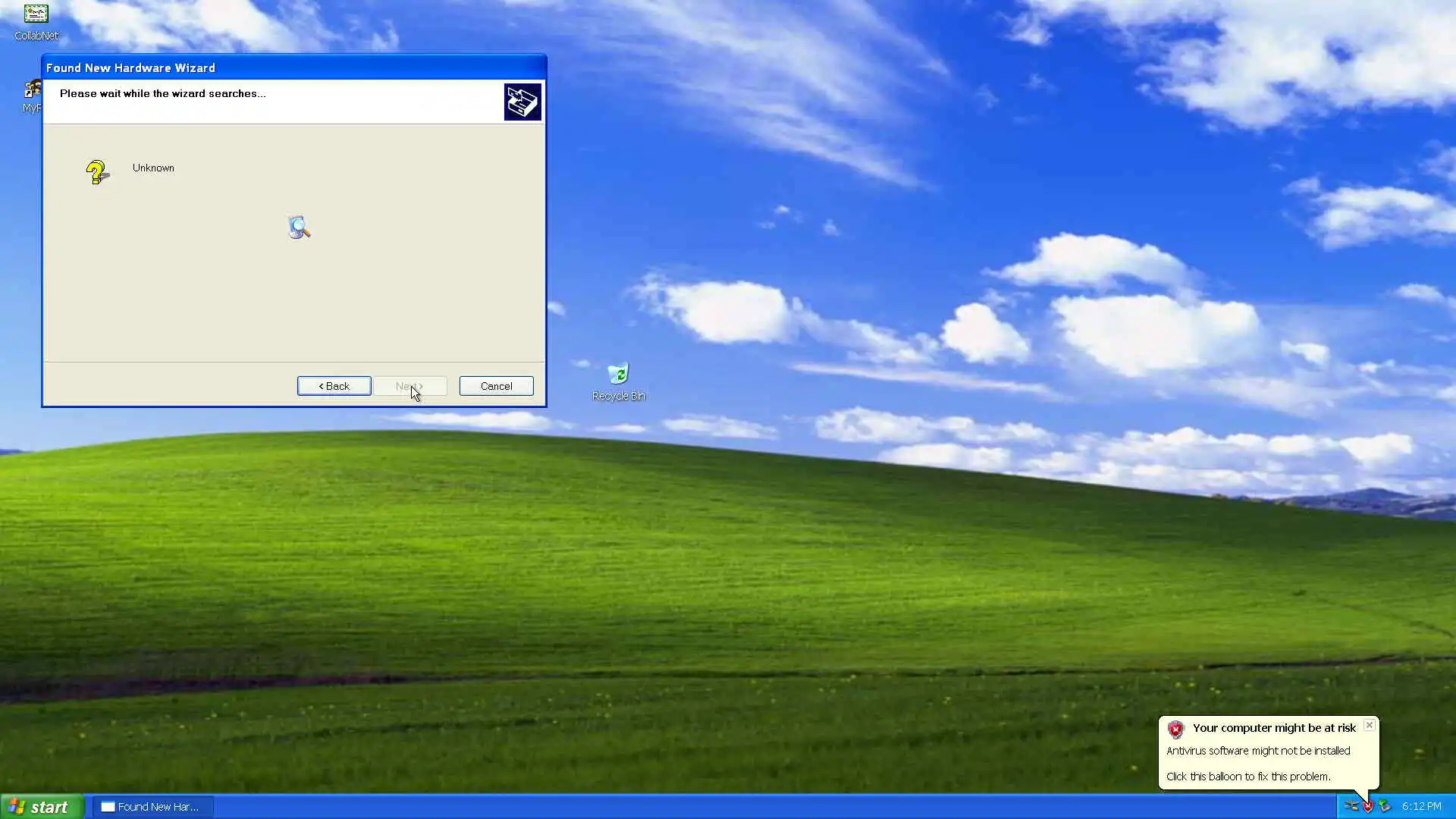This screenshot has height=819, width=1456.
Task: Cancel the Found New Hardware Wizard
Action: click(x=496, y=386)
